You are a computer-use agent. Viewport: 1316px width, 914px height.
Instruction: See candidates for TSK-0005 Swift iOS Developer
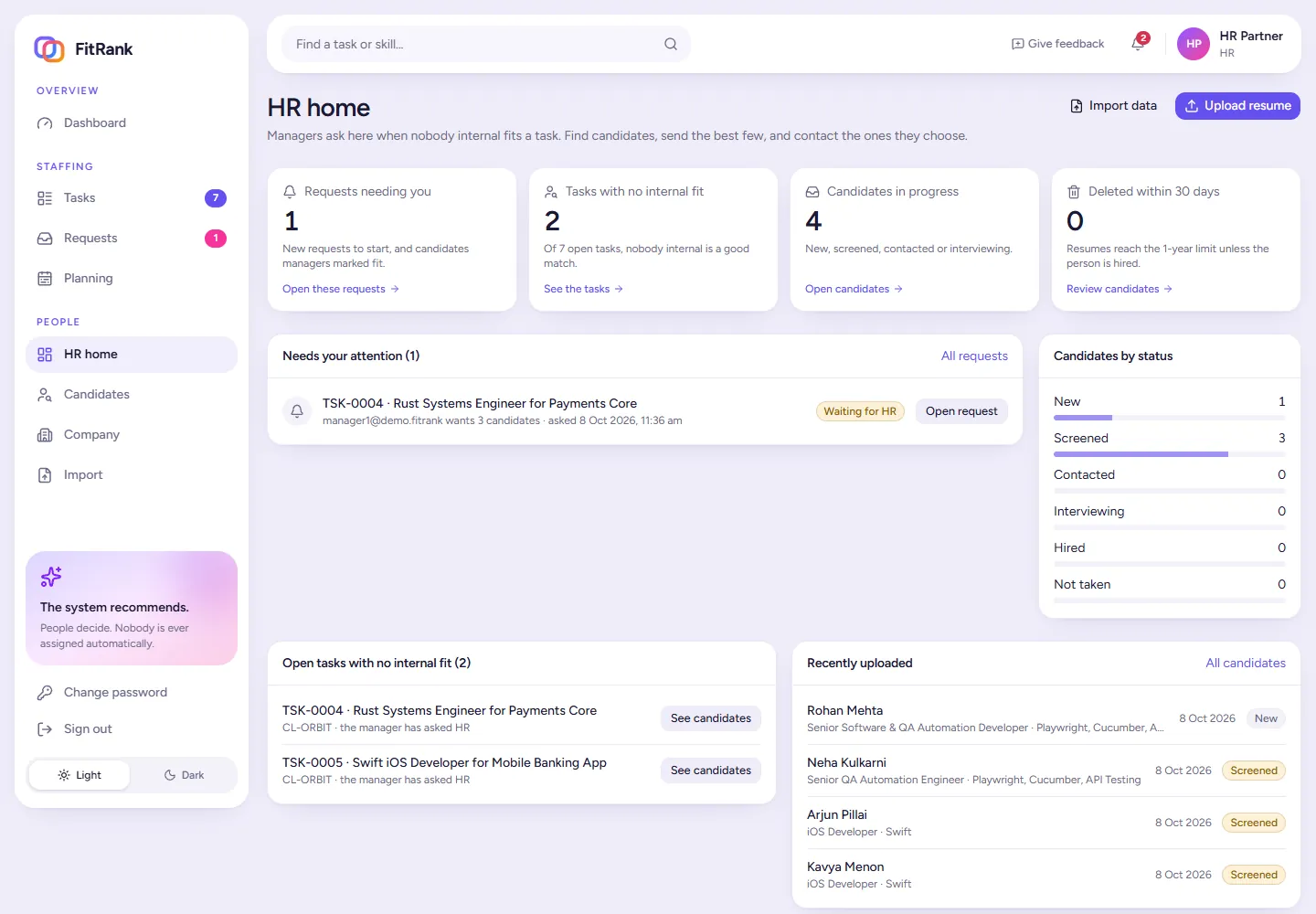[711, 771]
